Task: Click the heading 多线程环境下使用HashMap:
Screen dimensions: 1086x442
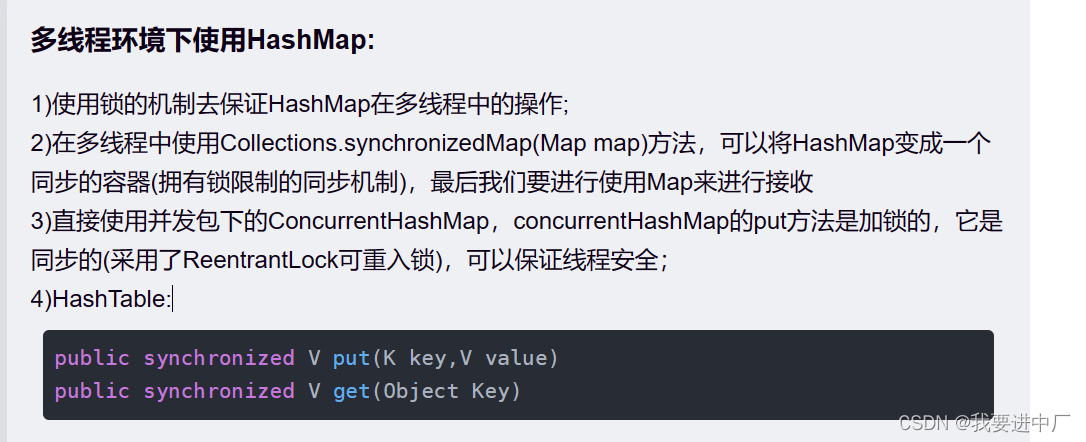Action: (202, 41)
